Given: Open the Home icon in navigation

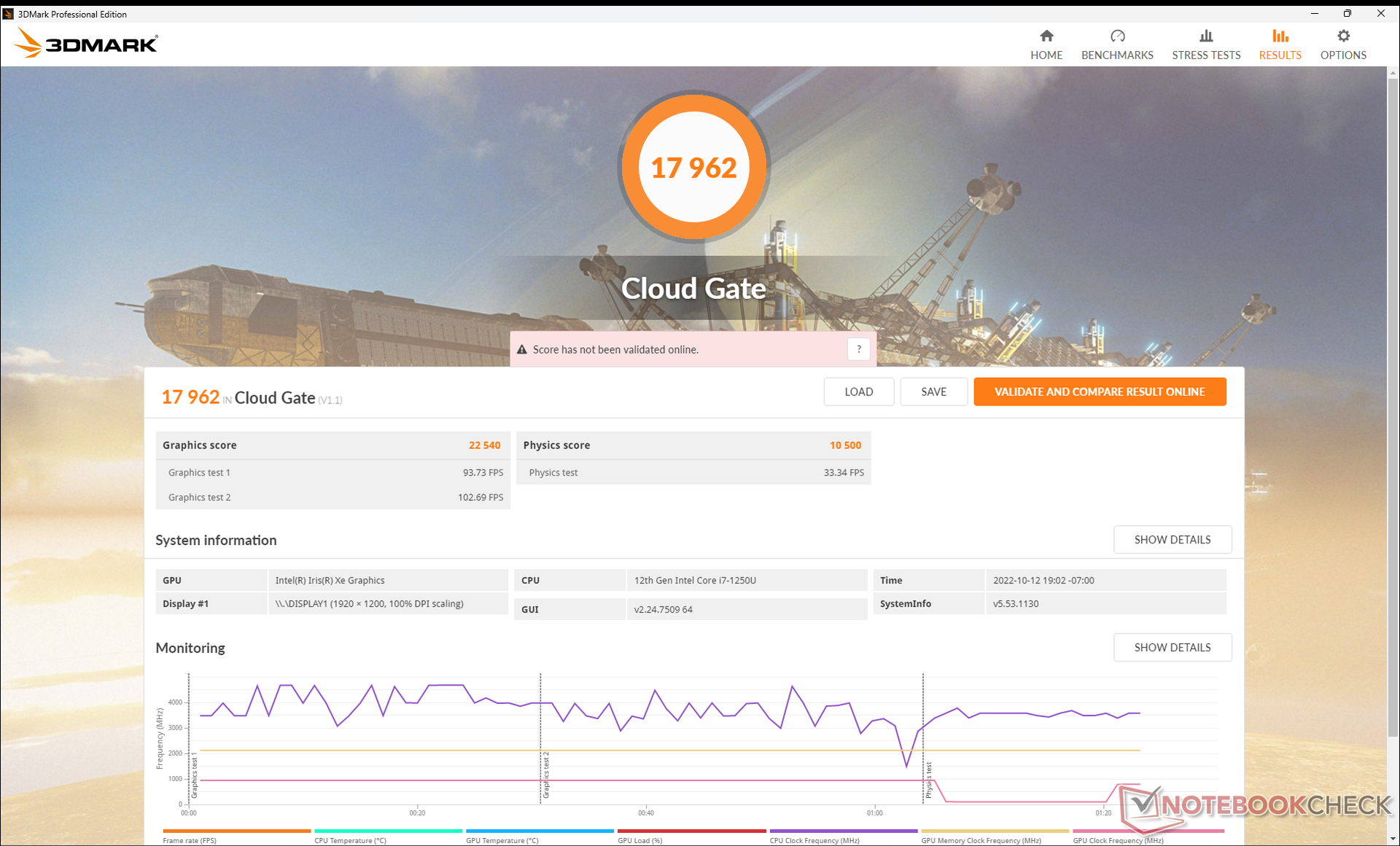Looking at the screenshot, I should click(x=1046, y=36).
